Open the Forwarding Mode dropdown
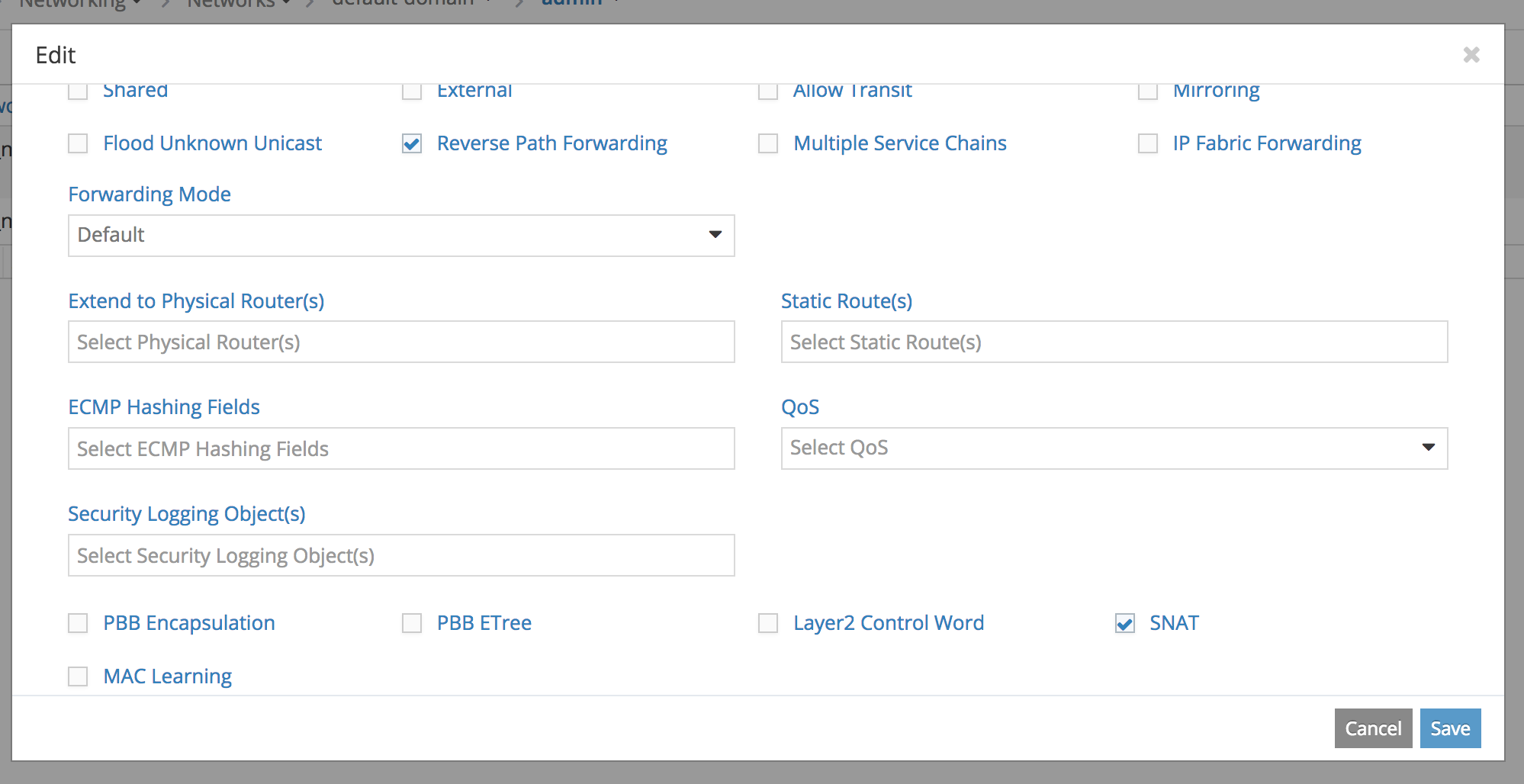 pyautogui.click(x=400, y=235)
